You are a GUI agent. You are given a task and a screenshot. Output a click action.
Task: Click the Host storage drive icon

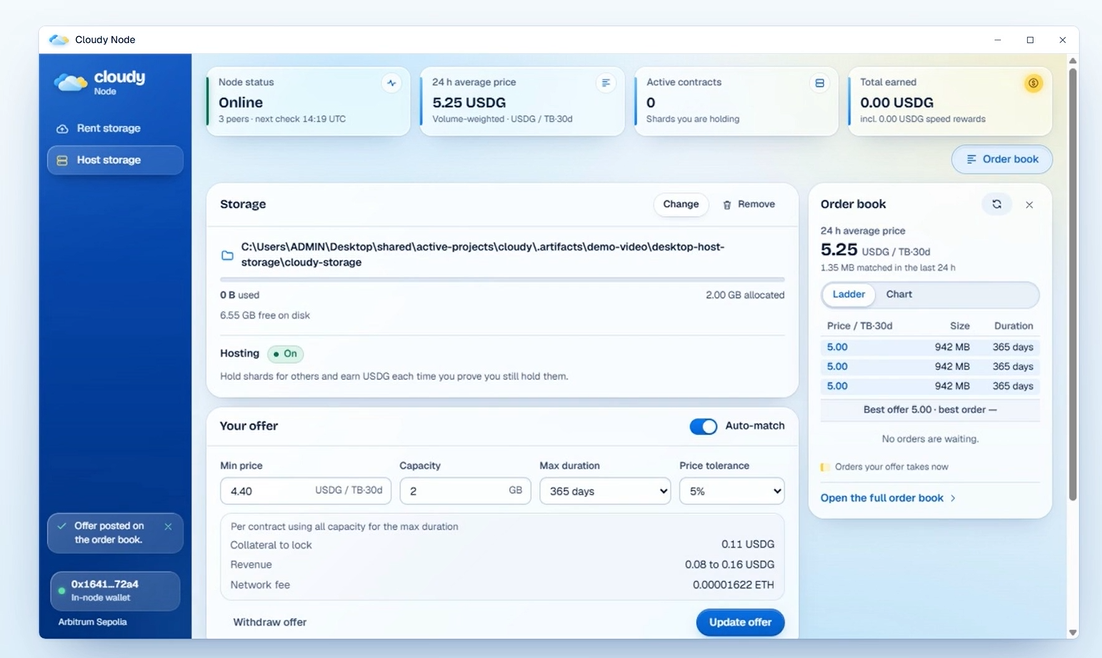point(62,160)
